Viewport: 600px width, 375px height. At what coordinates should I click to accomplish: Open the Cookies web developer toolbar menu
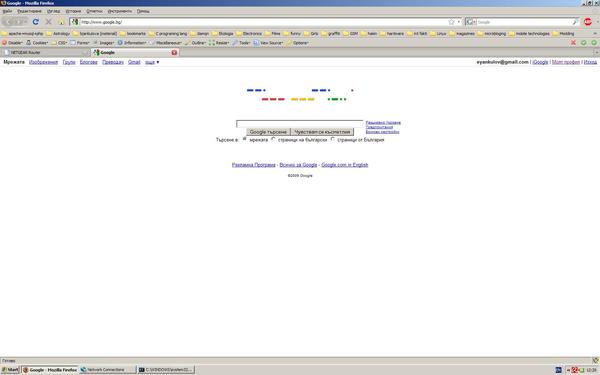click(x=37, y=43)
